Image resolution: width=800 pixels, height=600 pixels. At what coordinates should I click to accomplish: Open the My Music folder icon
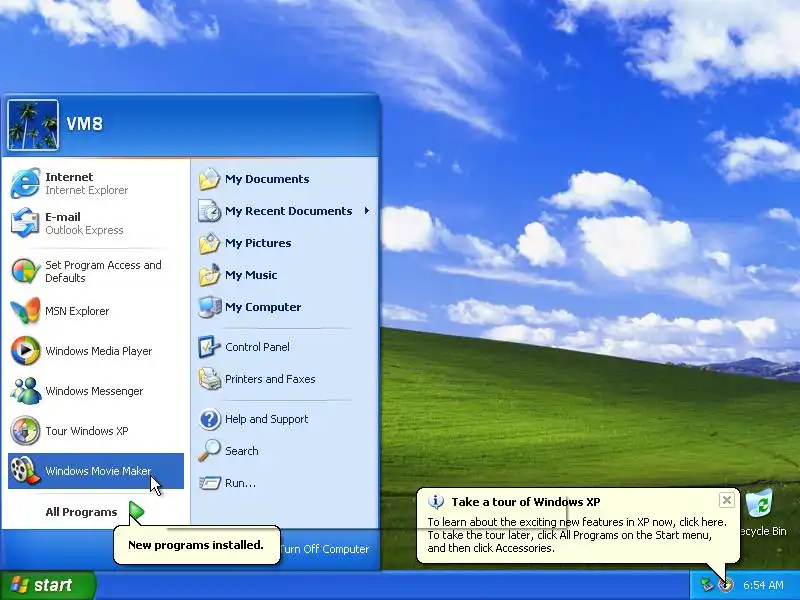point(209,275)
